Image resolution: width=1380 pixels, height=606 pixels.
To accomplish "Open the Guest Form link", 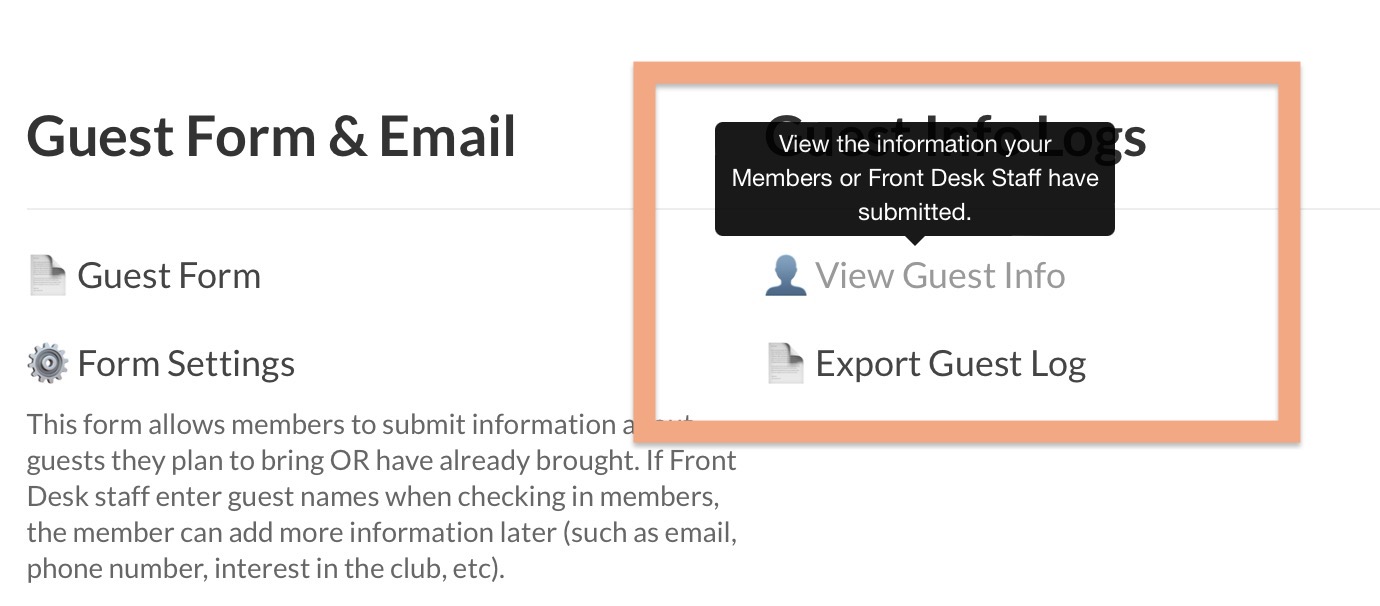I will (x=169, y=275).
